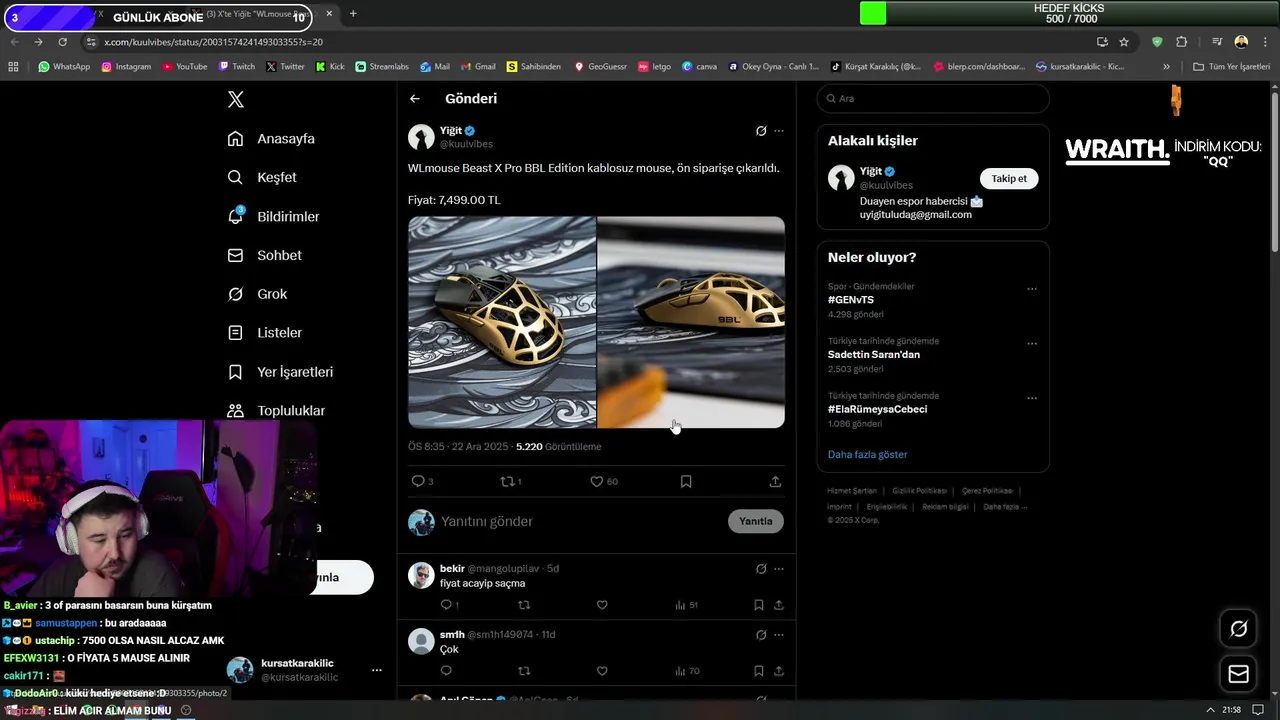Image resolution: width=1280 pixels, height=720 pixels.
Task: Click Daha fazla göster link
Action: click(x=867, y=454)
